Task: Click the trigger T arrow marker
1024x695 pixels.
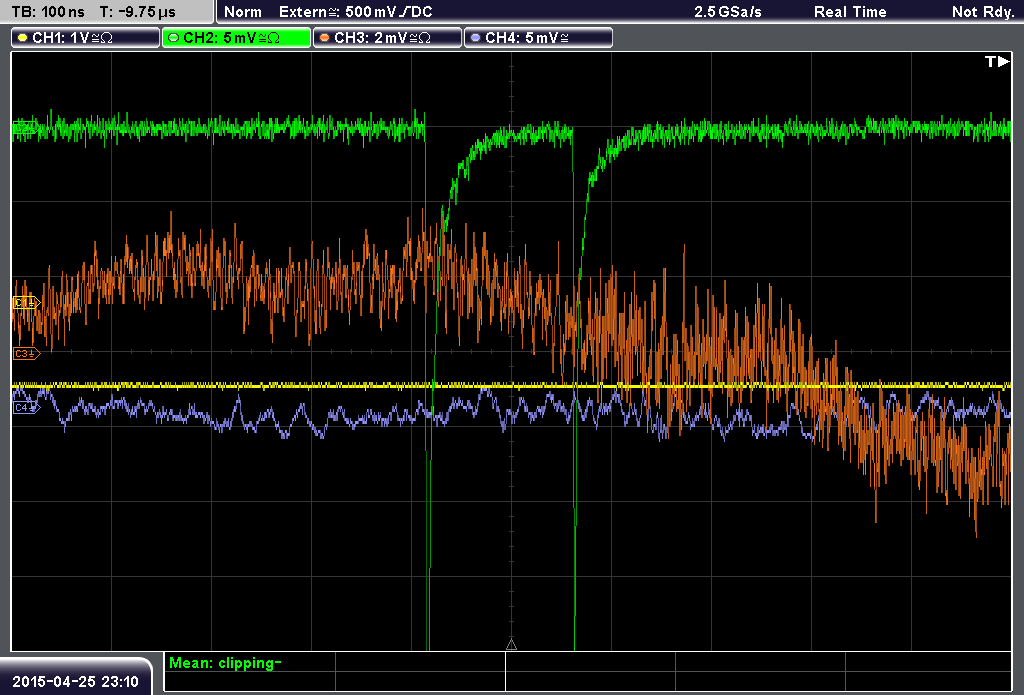Action: pos(997,61)
